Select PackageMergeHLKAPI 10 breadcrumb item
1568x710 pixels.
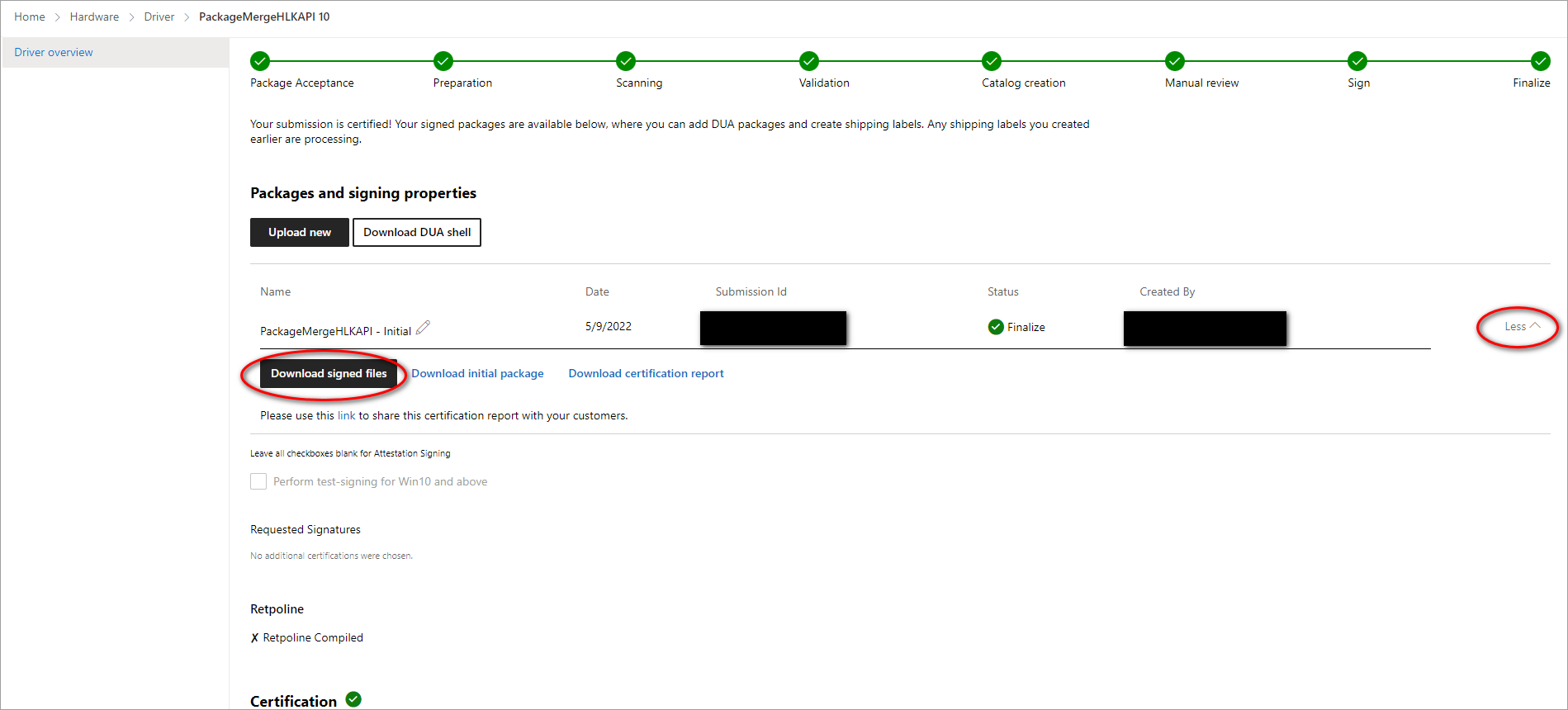[x=264, y=17]
